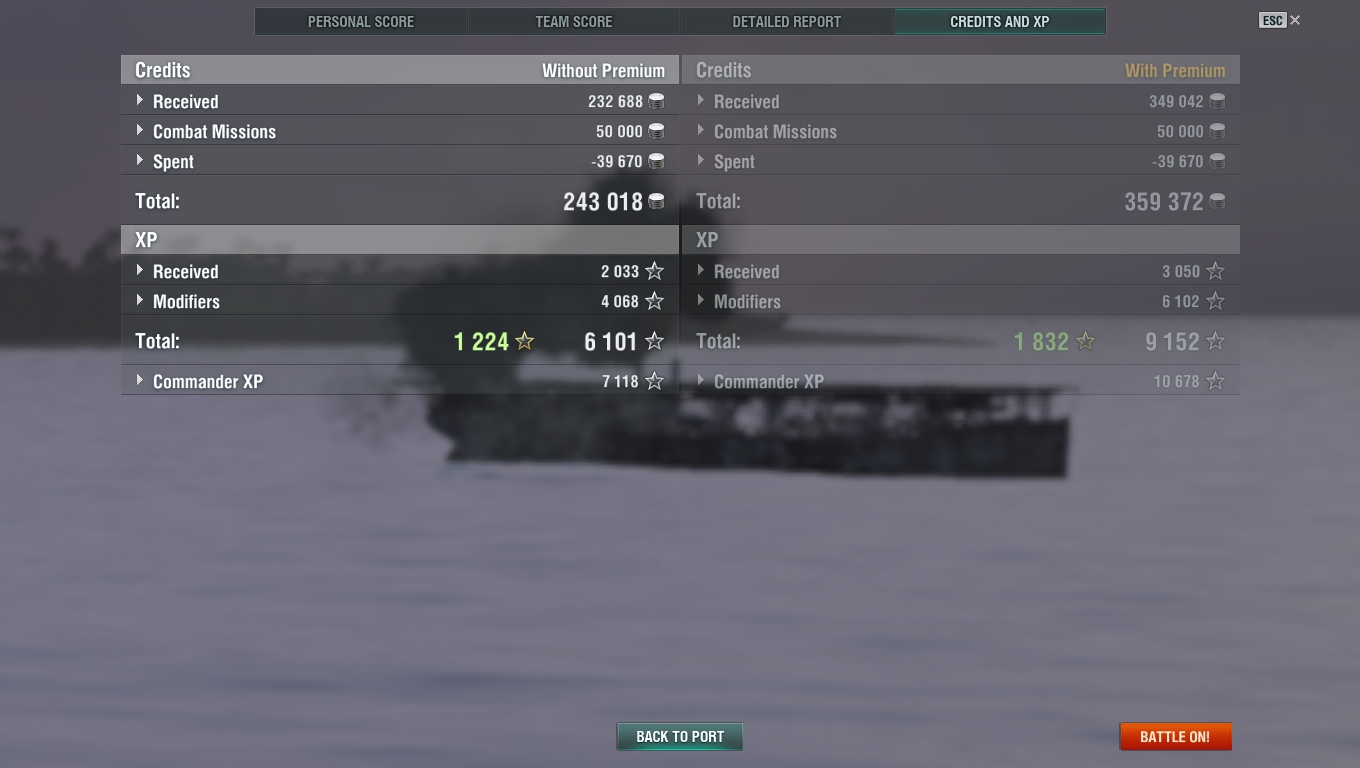Close the results screen with ESC X

click(1281, 20)
